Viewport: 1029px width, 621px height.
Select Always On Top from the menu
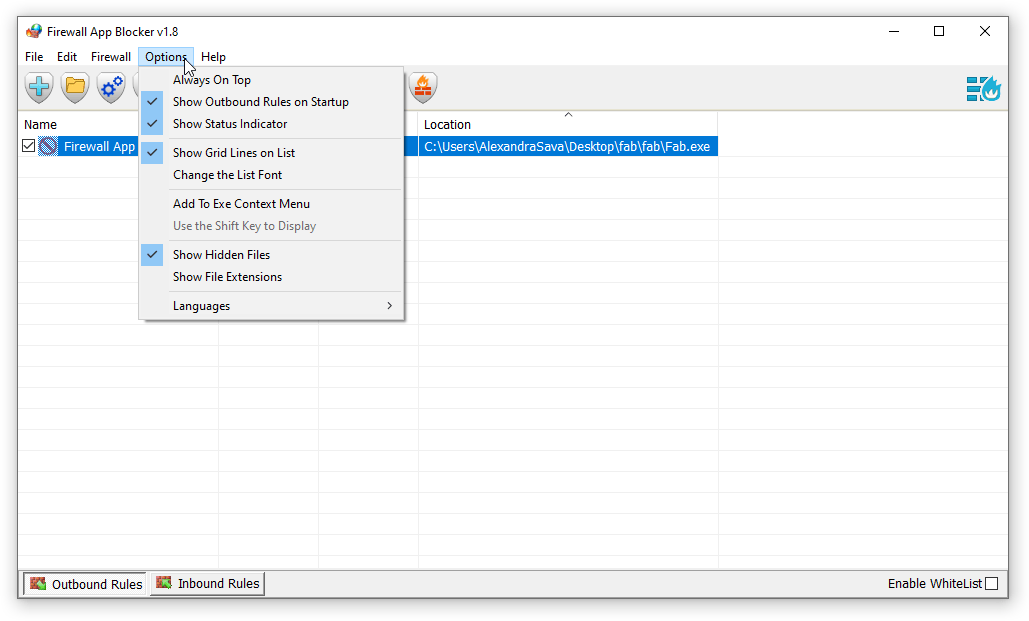(x=212, y=79)
